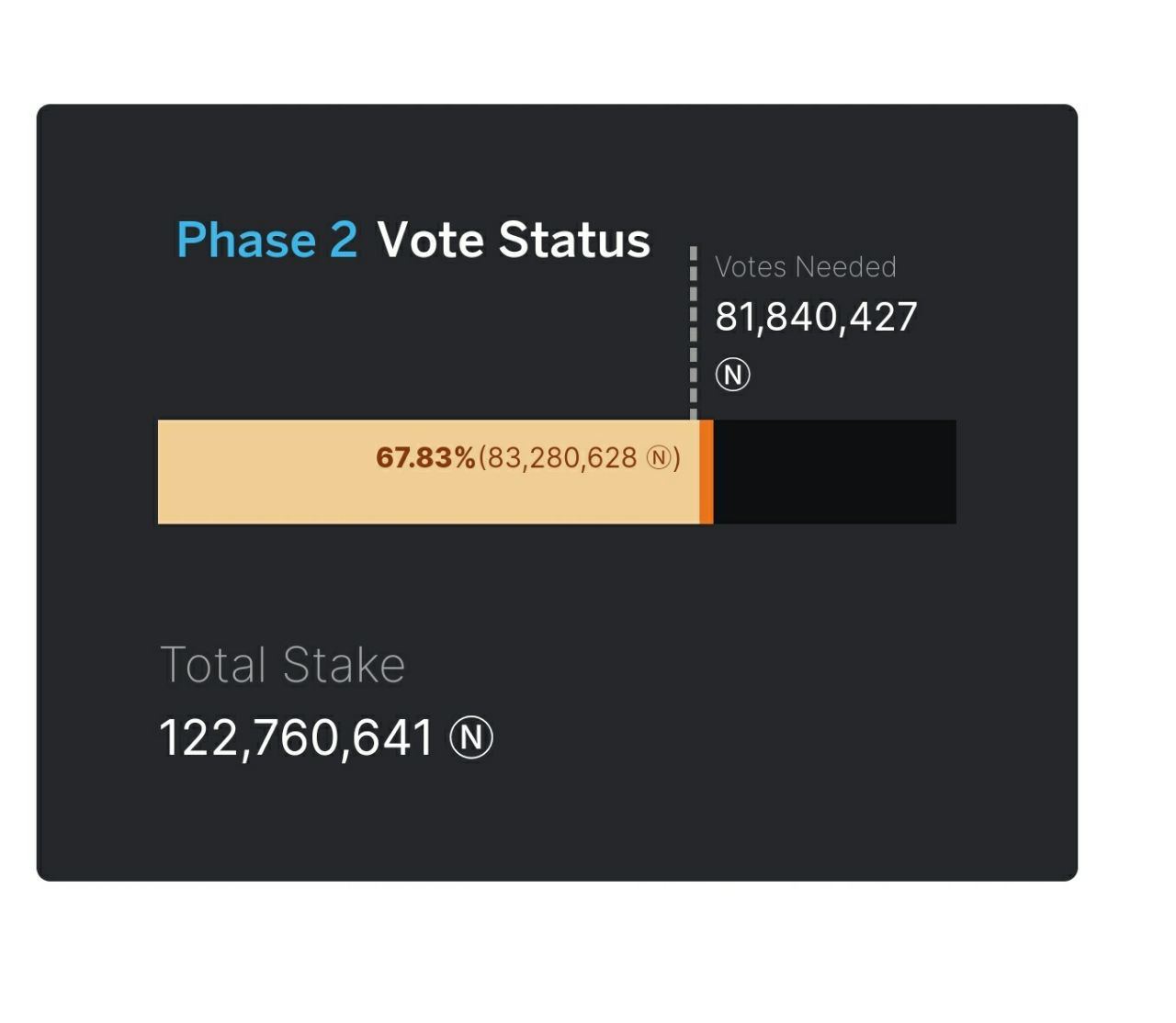
Task: Click the card's empty area above the bar
Action: point(413,349)
